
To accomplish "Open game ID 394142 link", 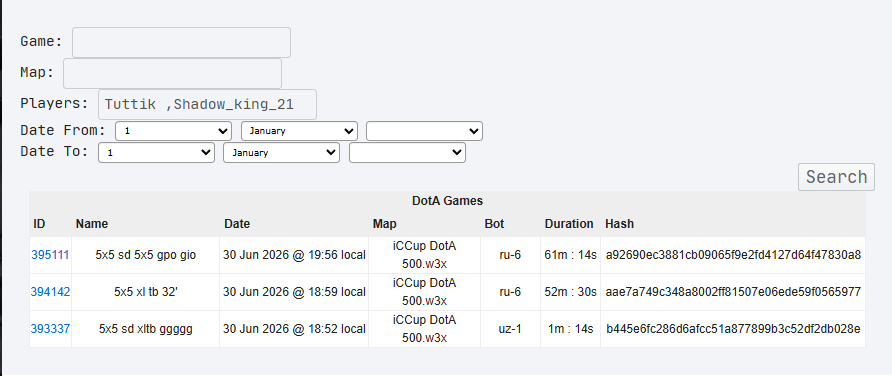I will click(x=50, y=292).
